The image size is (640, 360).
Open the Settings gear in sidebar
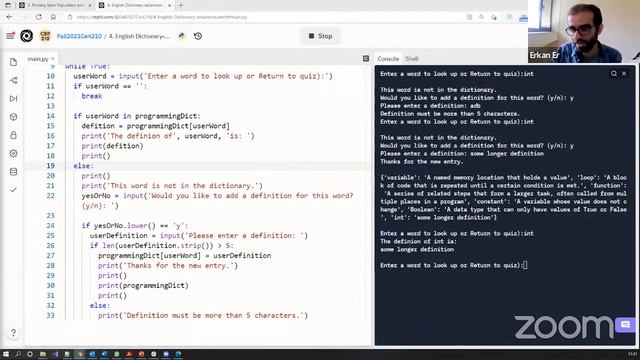coord(13,153)
